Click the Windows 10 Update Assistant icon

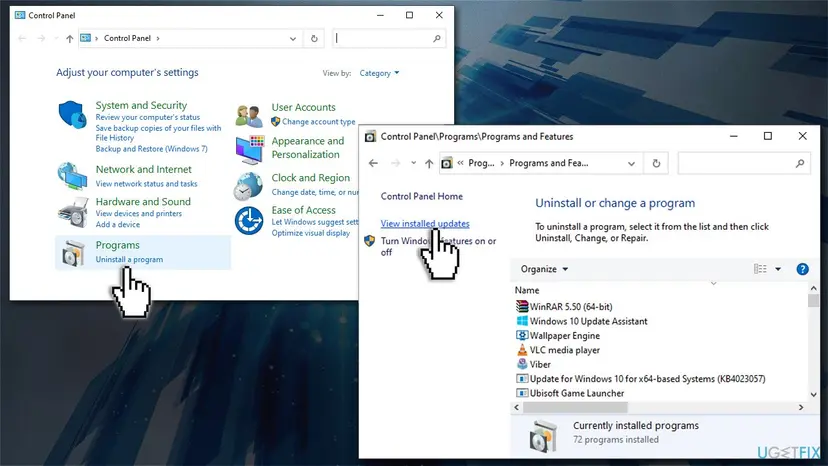(x=522, y=321)
